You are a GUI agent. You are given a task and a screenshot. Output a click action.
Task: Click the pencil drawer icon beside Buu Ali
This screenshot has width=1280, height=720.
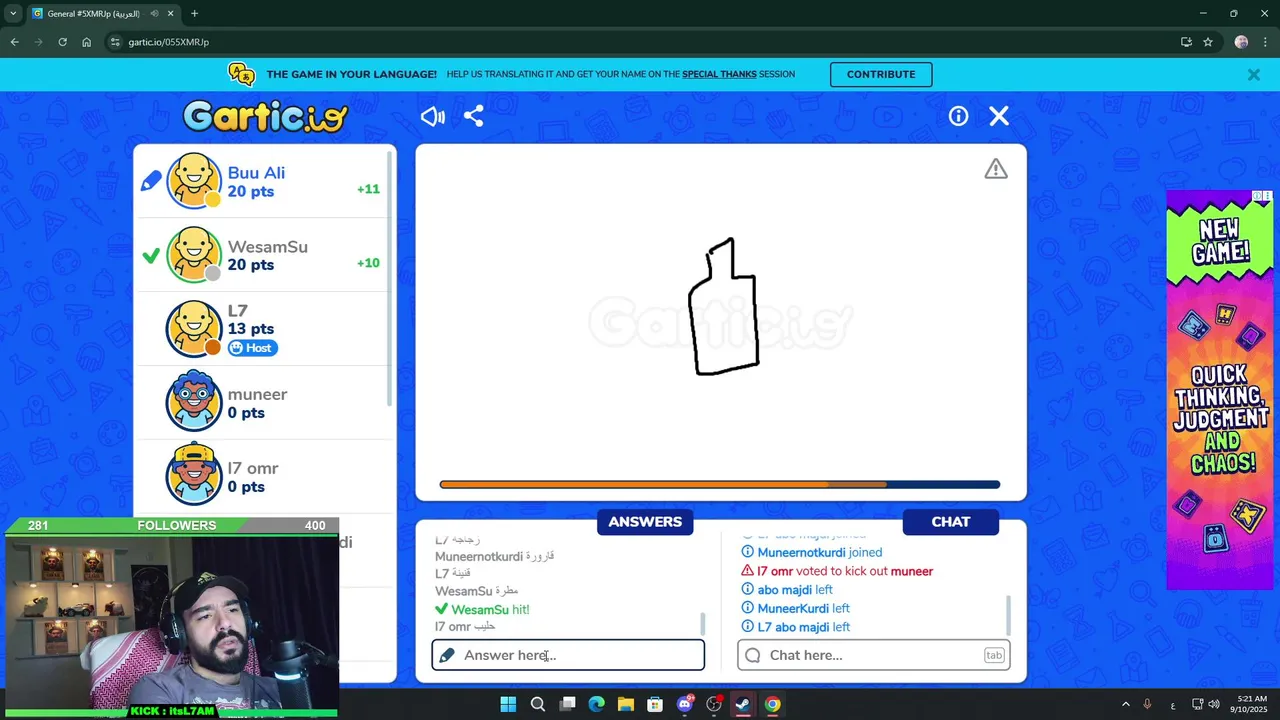click(151, 181)
